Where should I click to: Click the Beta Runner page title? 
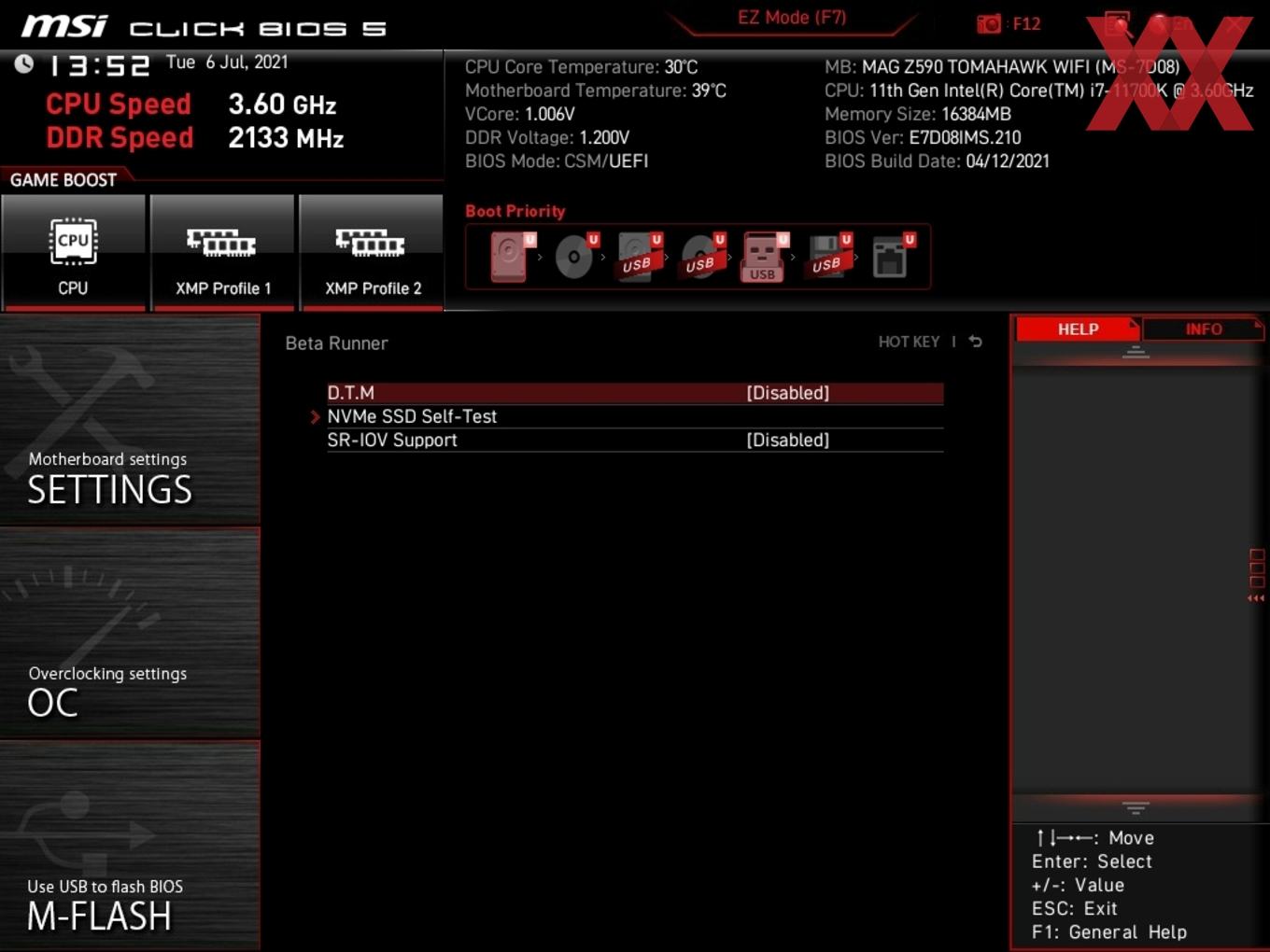click(336, 343)
